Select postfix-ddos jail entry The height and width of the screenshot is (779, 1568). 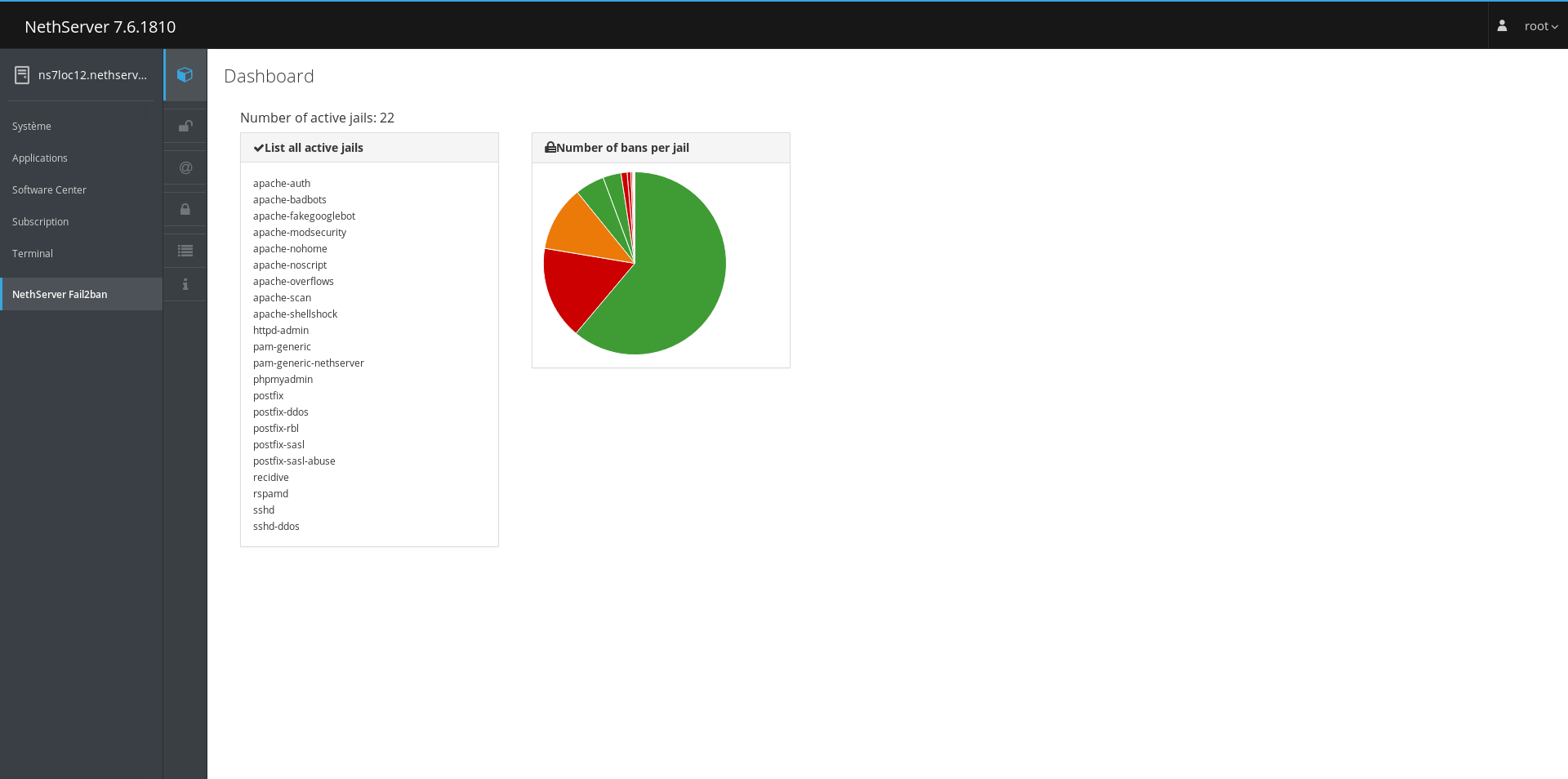(x=281, y=412)
